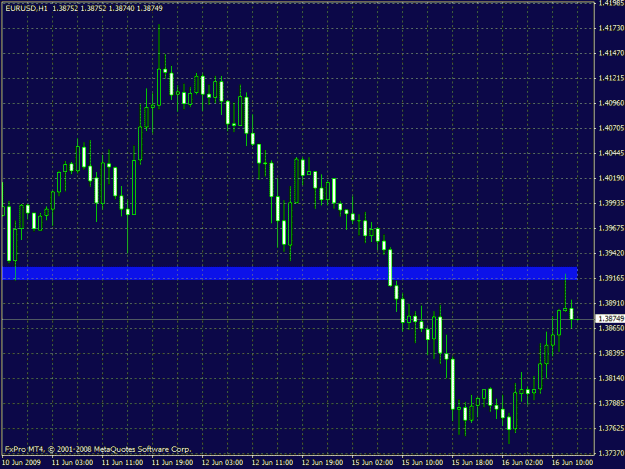This screenshot has width=625, height=469.
Task: Click the 1.40445 price axis label
Action: pyautogui.click(x=611, y=153)
